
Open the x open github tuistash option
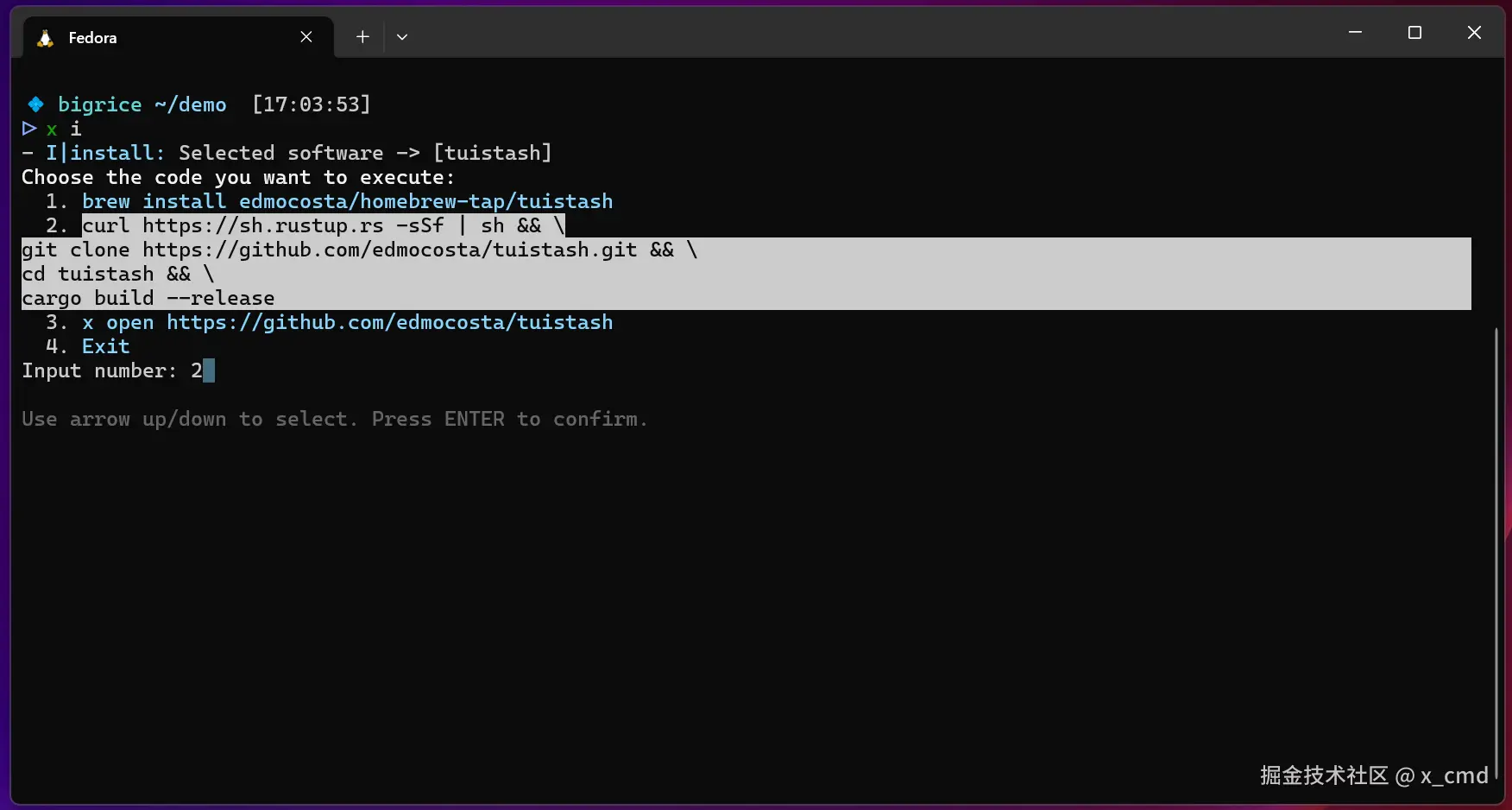(x=347, y=322)
